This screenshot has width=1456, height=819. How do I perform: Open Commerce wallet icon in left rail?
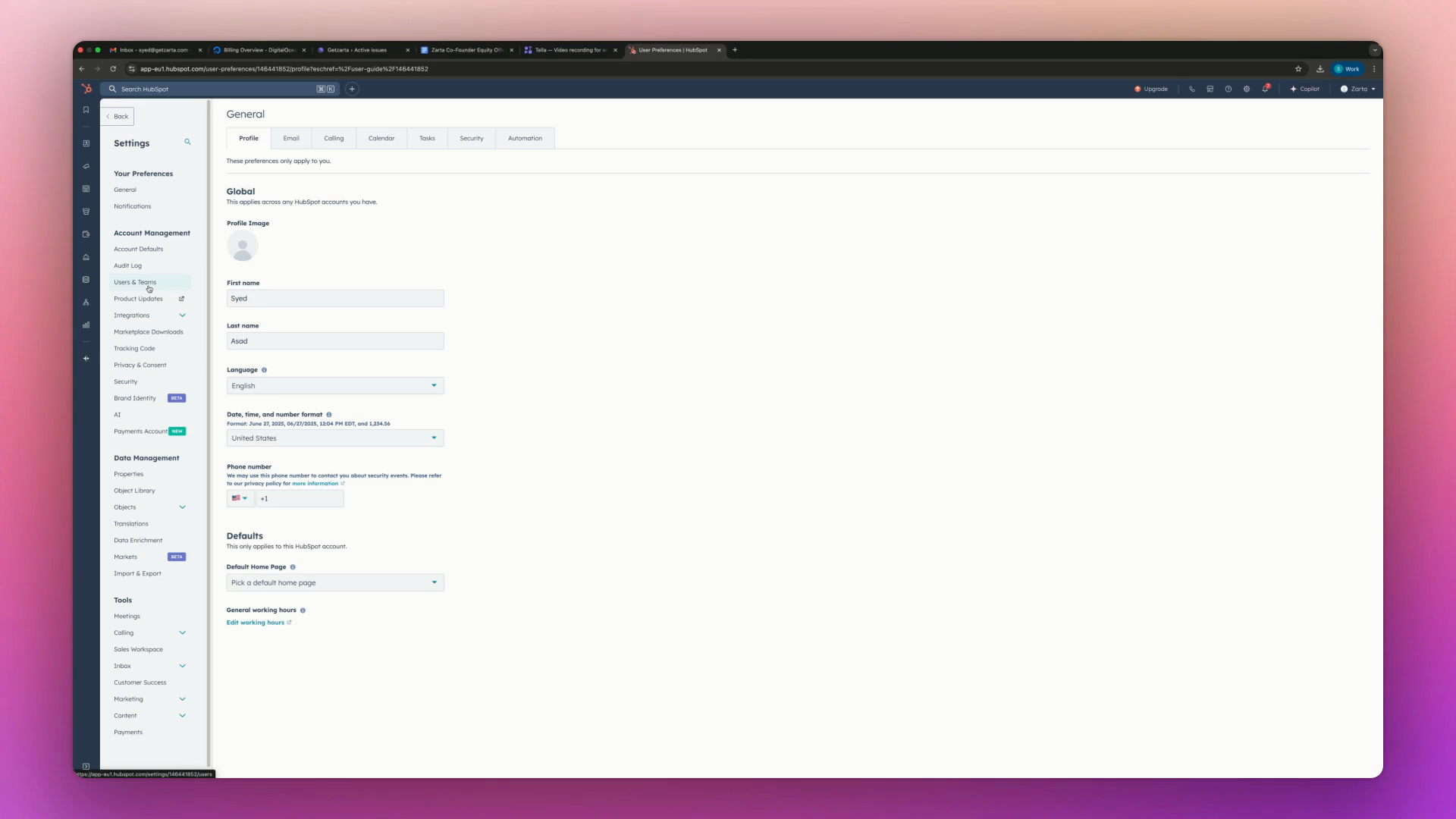(x=86, y=234)
